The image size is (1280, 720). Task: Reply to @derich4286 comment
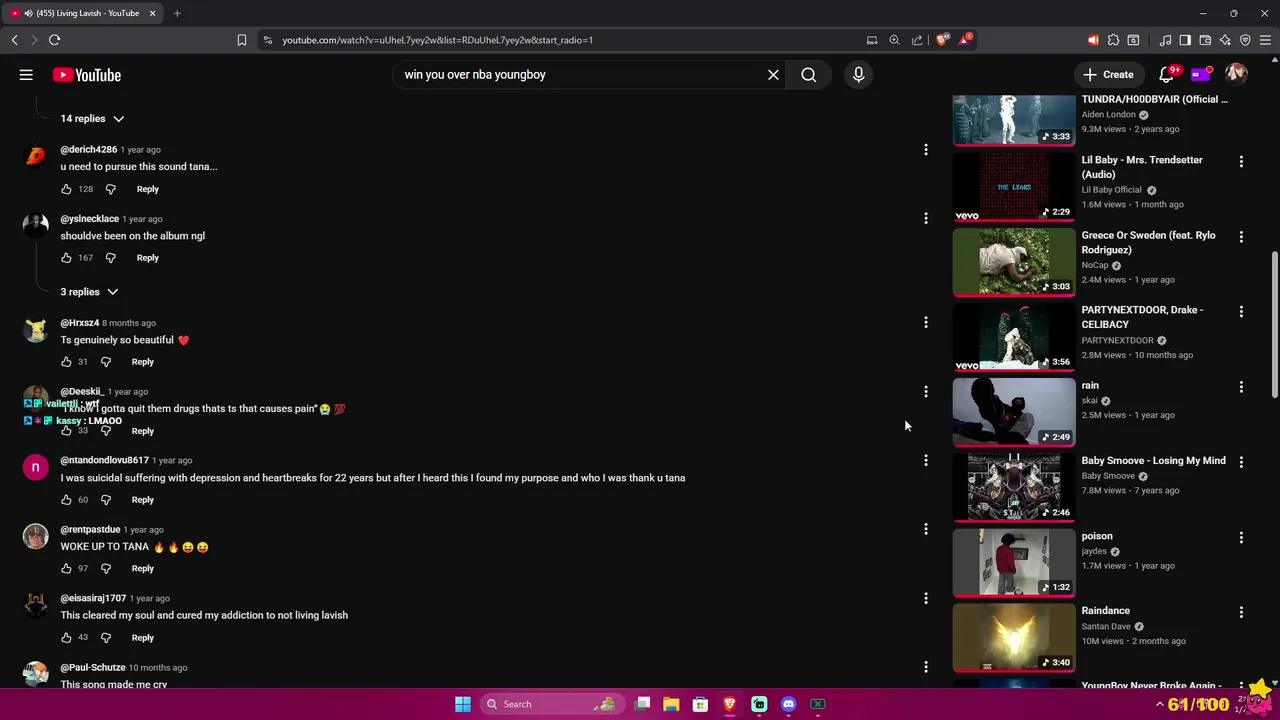(147, 189)
